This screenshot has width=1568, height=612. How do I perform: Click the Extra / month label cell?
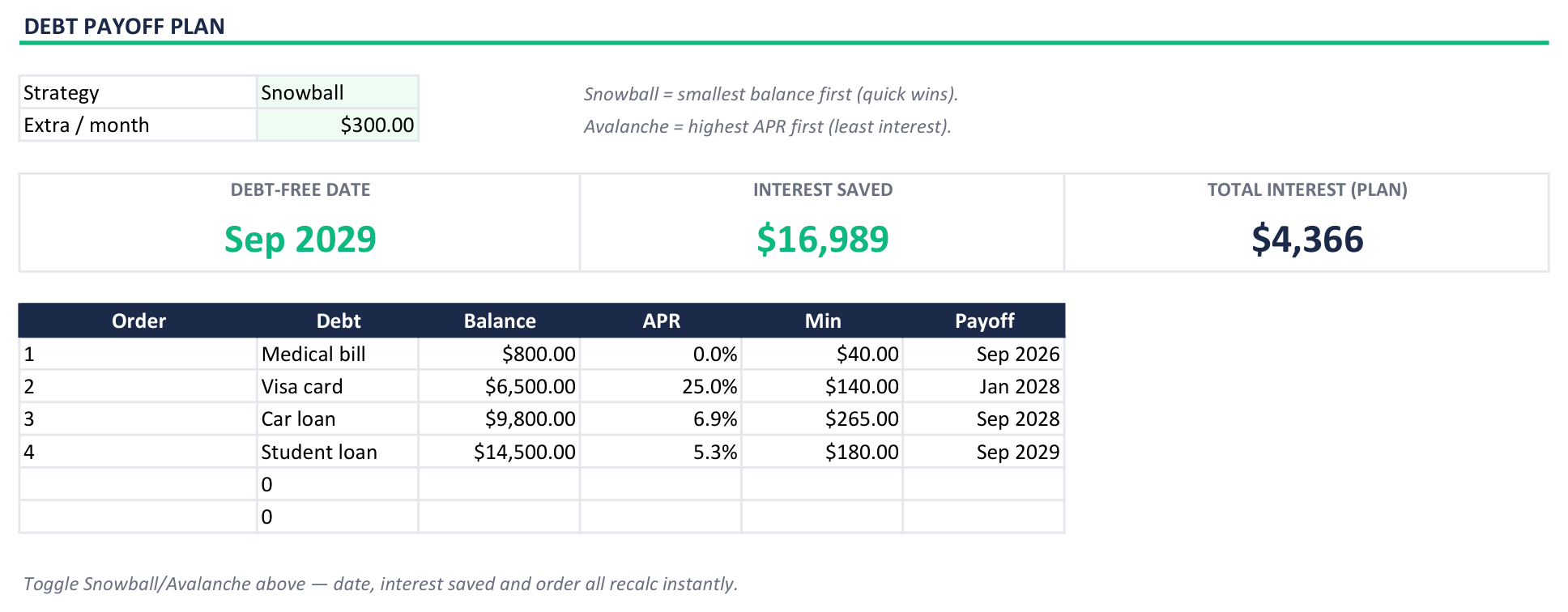[138, 125]
